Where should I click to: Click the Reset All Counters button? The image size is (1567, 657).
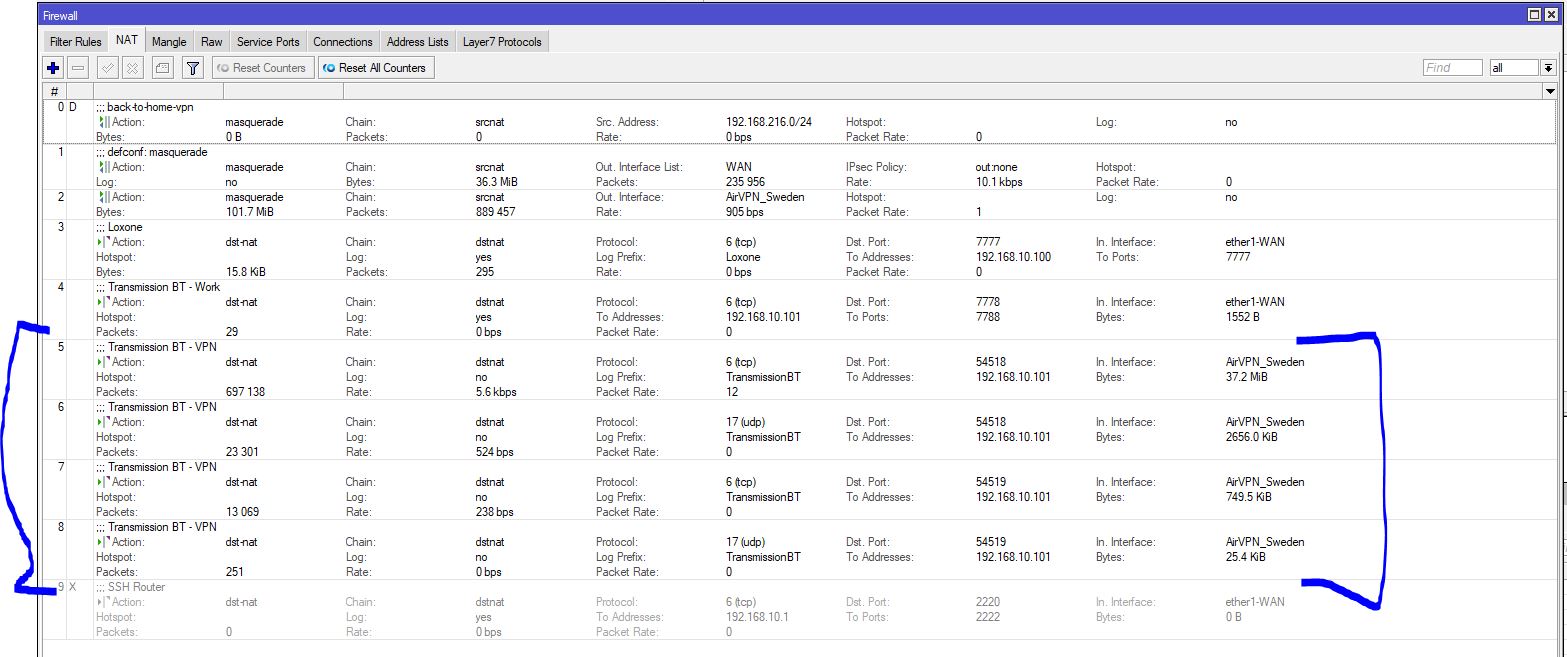click(375, 68)
